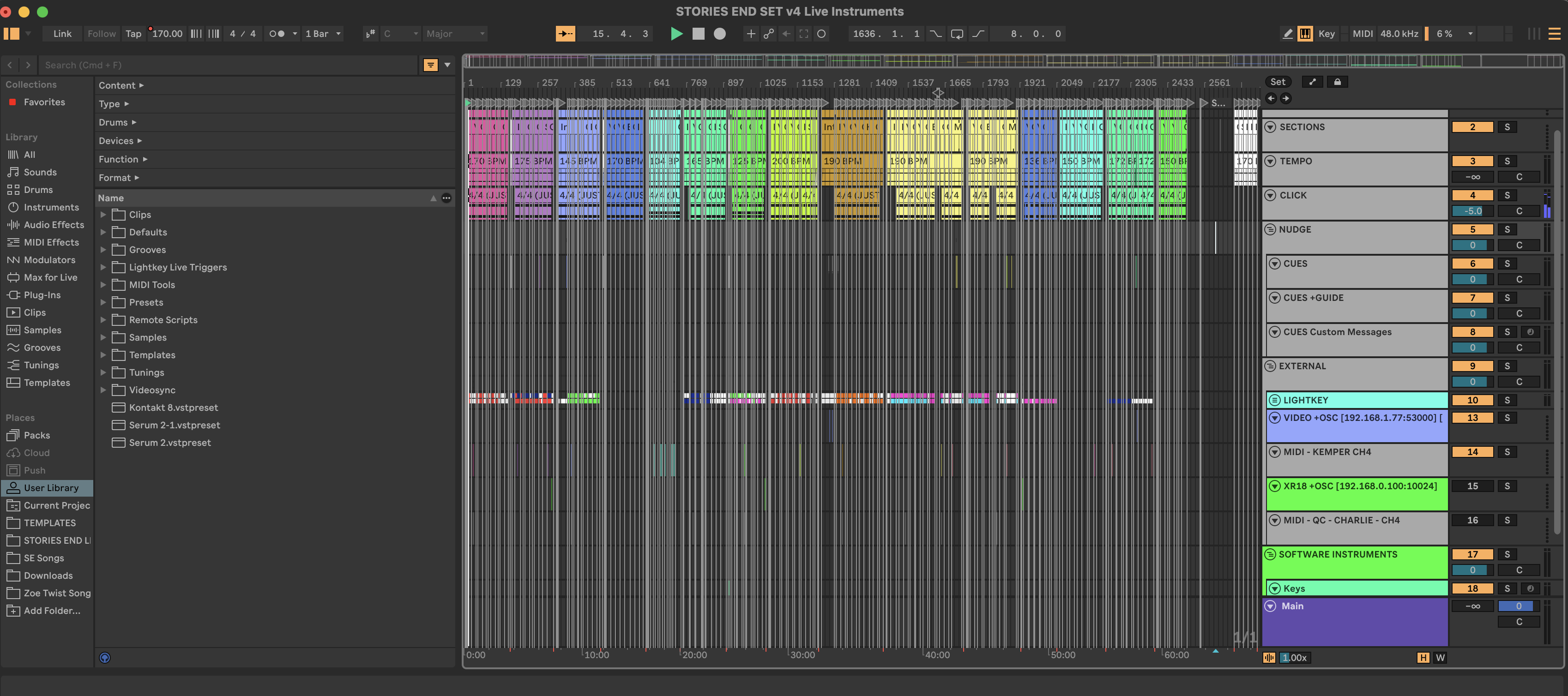The image size is (1568, 696).
Task: Select User Library under Places
Action: (51, 488)
